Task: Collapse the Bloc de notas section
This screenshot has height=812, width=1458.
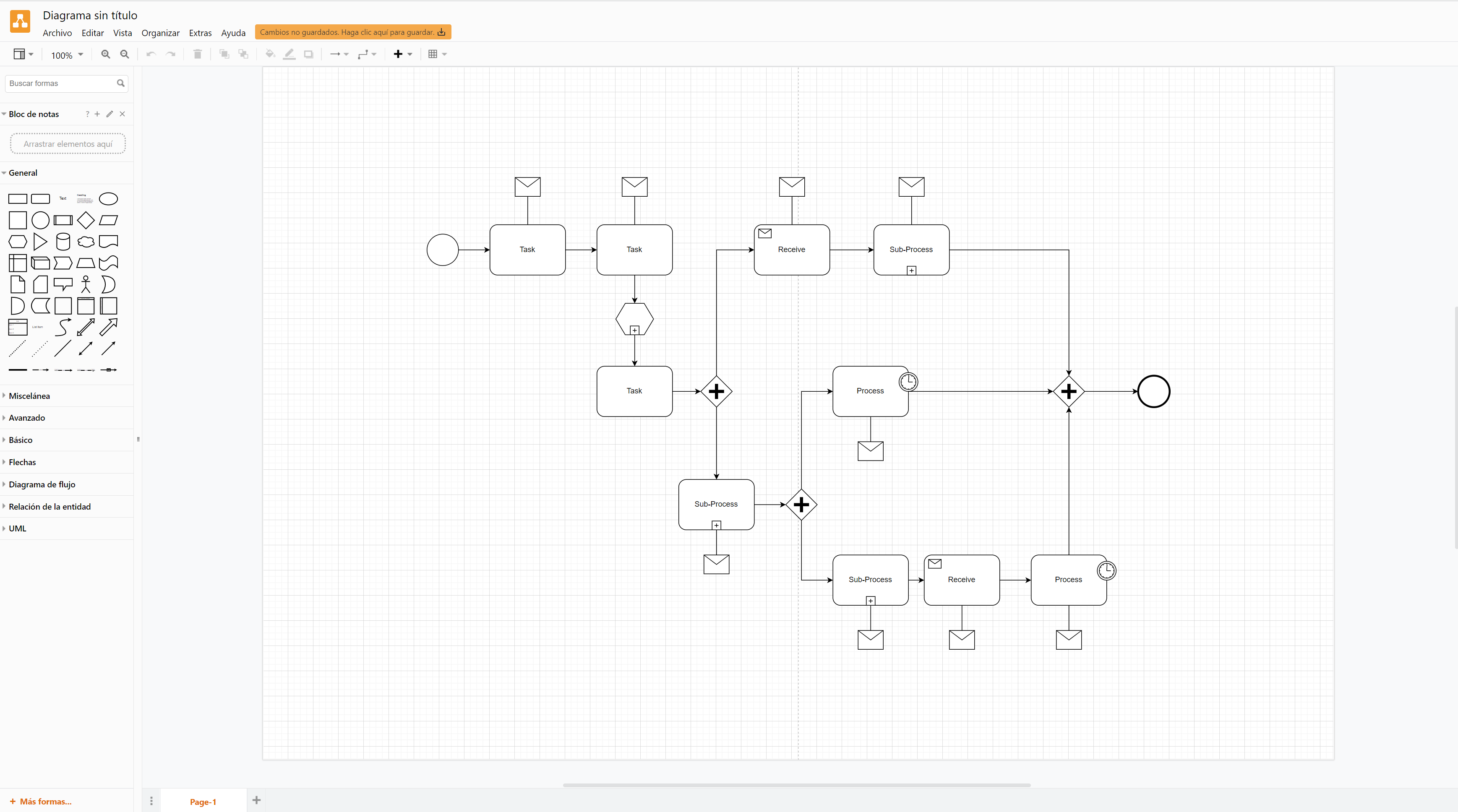Action: point(34,115)
